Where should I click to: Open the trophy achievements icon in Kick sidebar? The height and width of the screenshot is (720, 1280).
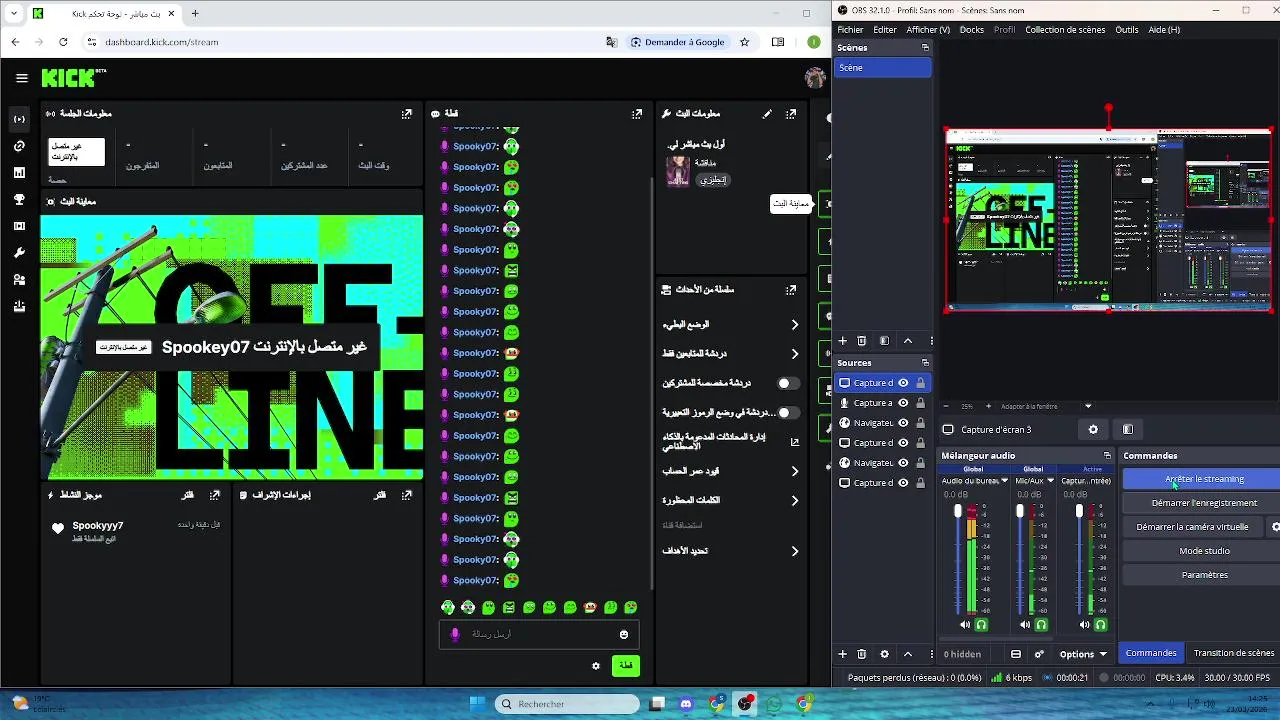click(19, 200)
